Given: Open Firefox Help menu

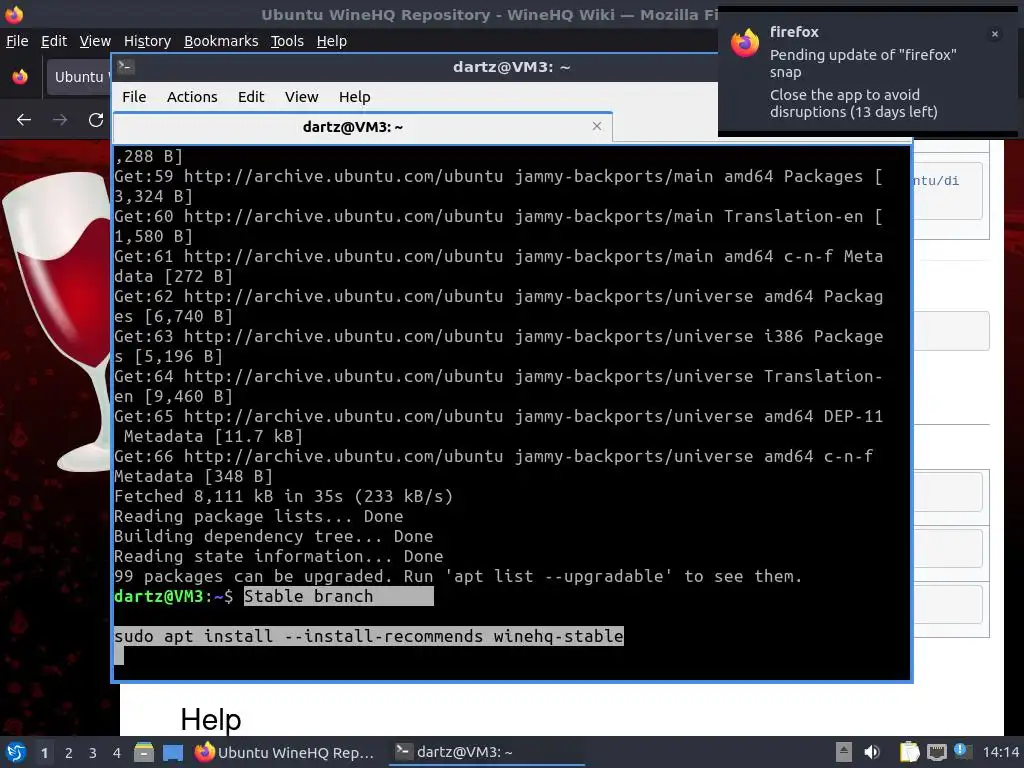Looking at the screenshot, I should click(332, 41).
